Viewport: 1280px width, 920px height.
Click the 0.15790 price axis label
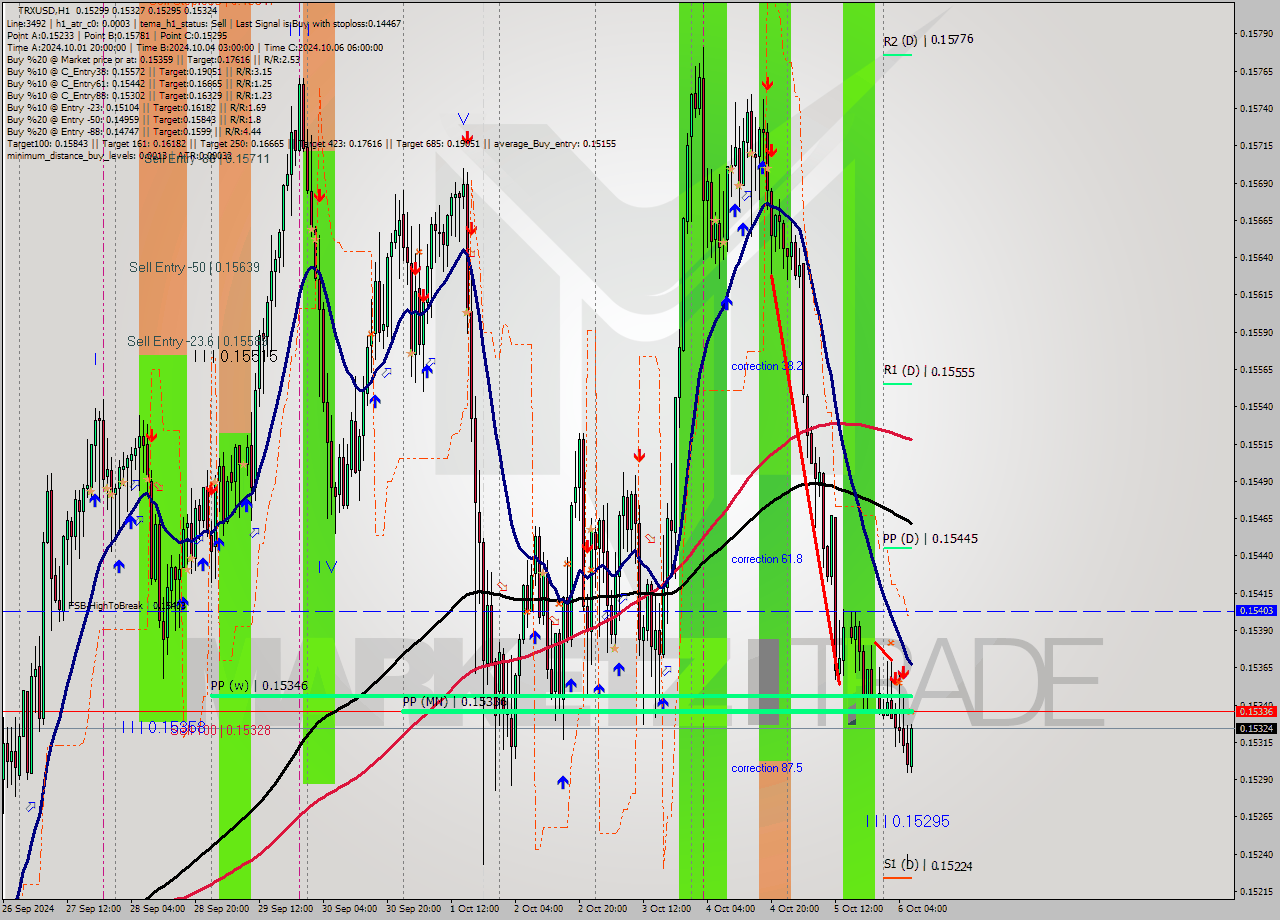1256,34
